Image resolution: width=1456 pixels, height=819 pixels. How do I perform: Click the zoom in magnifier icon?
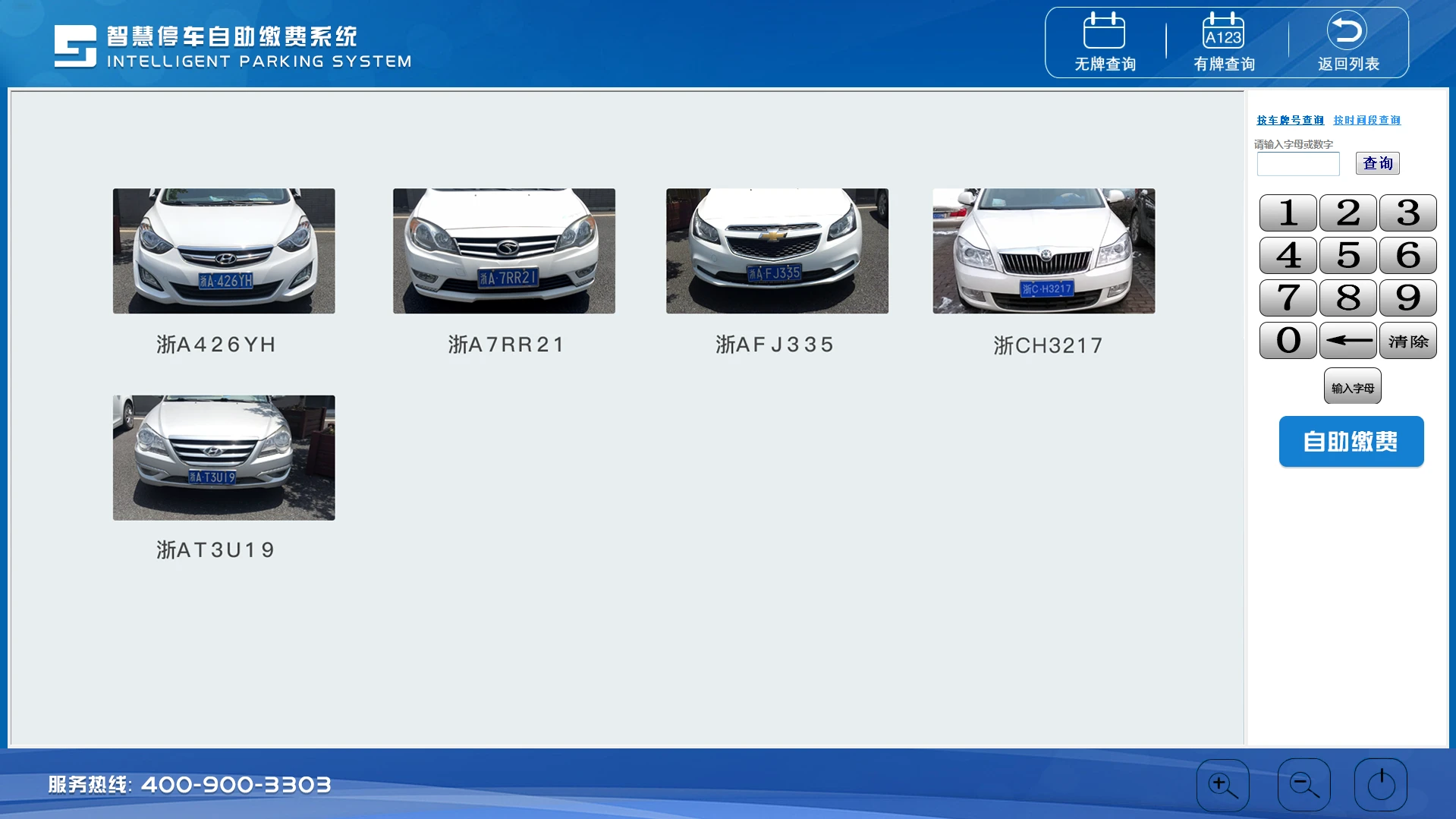tap(1222, 784)
